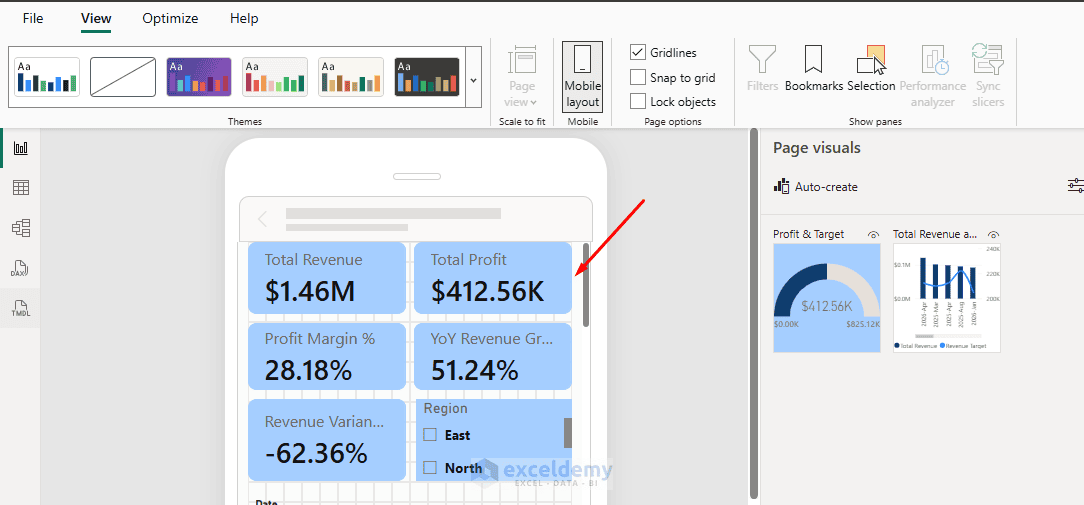Viewport: 1084px width, 505px height.
Task: Open the Performance analyzer pane
Action: (933, 76)
